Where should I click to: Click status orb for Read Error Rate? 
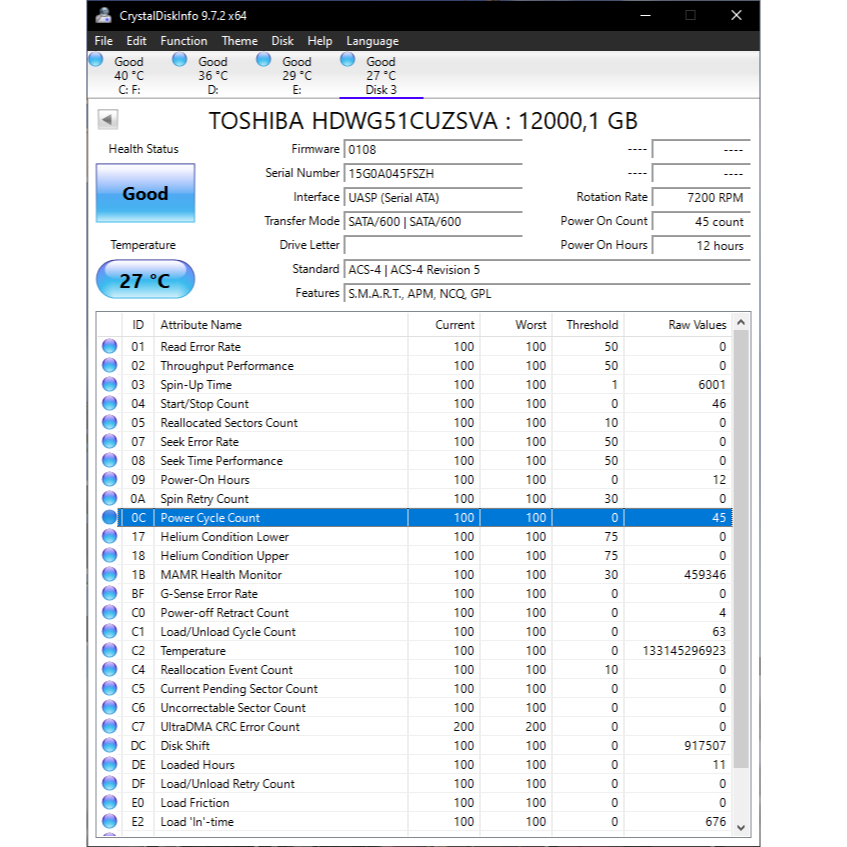pyautogui.click(x=109, y=347)
